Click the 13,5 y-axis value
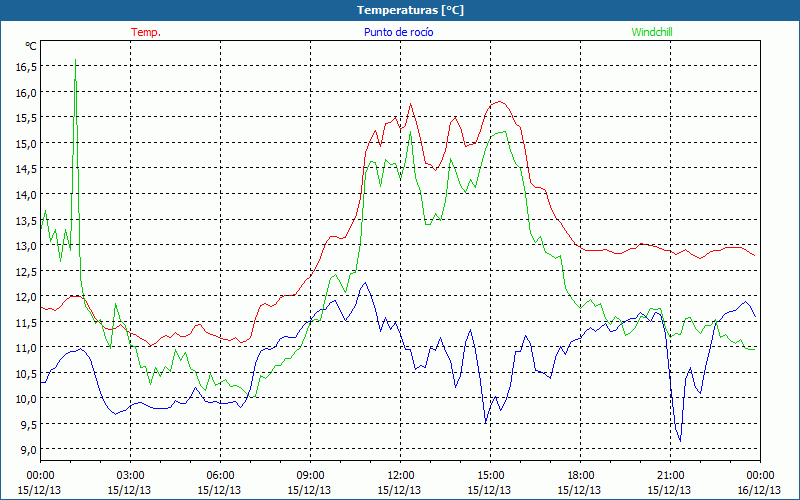800x500 pixels. click(x=26, y=220)
